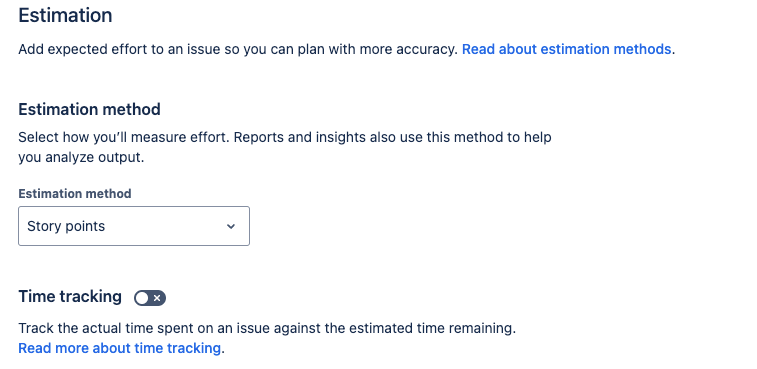Screen dimensions: 757x369
Task: Click the white knob of Time tracking switch
Action: pos(141,298)
